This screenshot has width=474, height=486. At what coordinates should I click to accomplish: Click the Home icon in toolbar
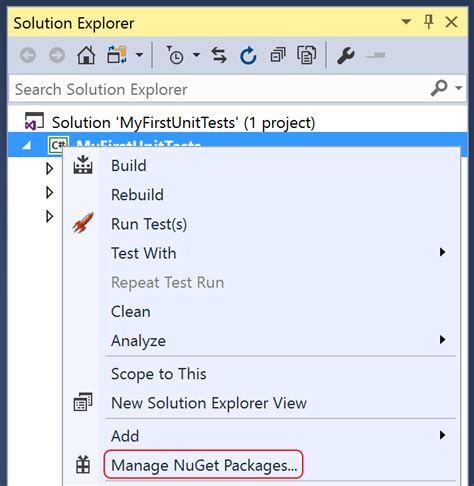click(86, 55)
